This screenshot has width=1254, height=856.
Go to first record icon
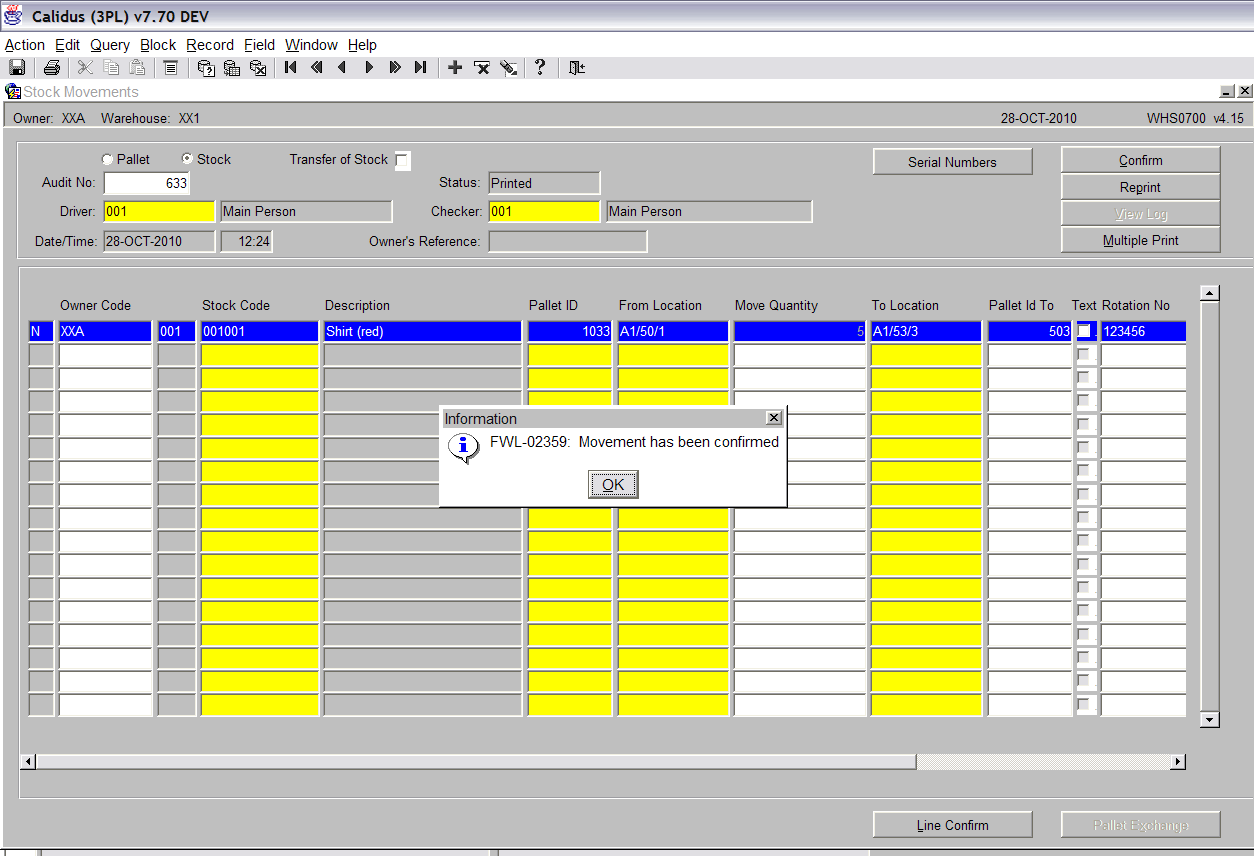291,67
